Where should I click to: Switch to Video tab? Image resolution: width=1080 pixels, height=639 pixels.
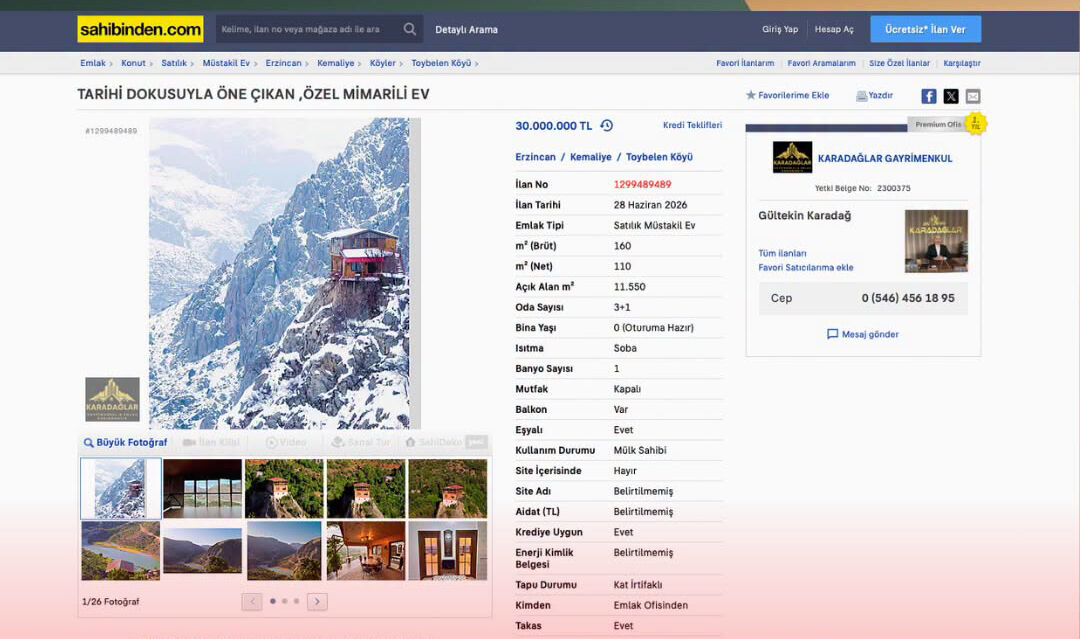286,442
